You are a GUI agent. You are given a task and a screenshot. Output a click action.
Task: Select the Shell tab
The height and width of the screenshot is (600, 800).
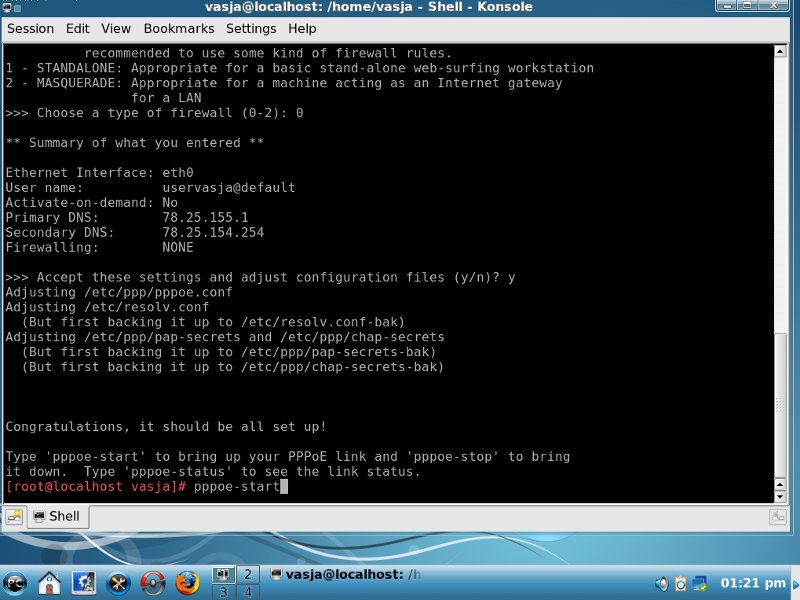(56, 517)
